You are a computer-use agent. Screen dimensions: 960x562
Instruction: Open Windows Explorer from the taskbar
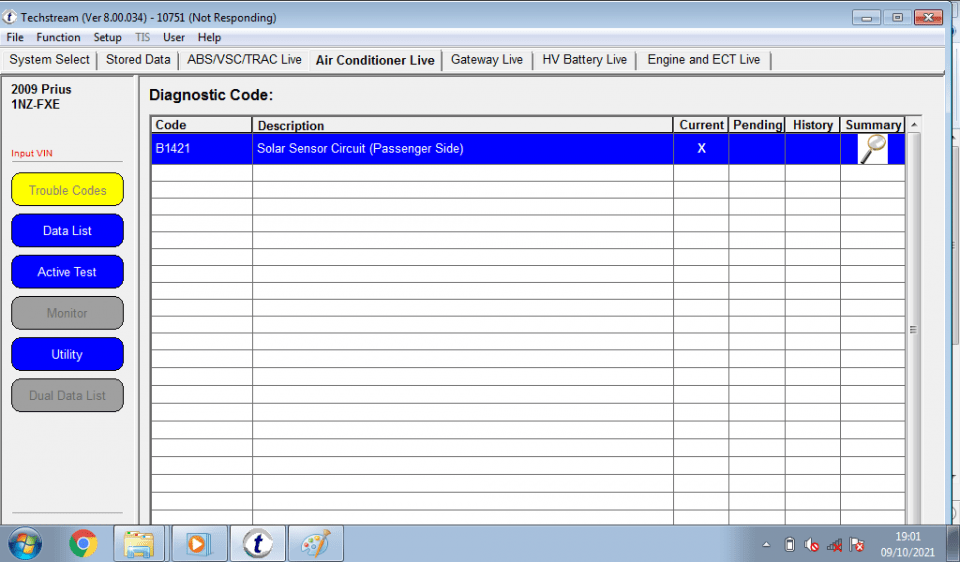[x=140, y=544]
